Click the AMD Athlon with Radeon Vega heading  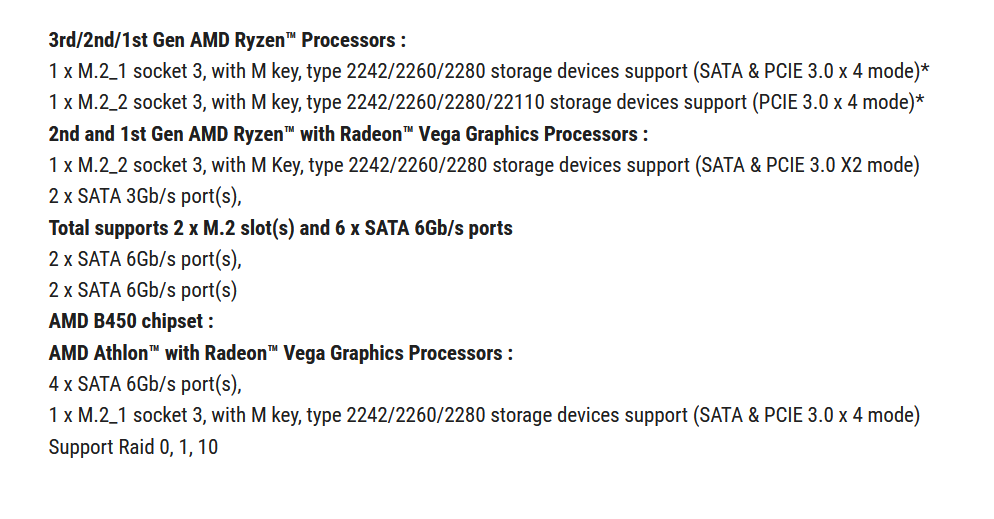(x=280, y=353)
